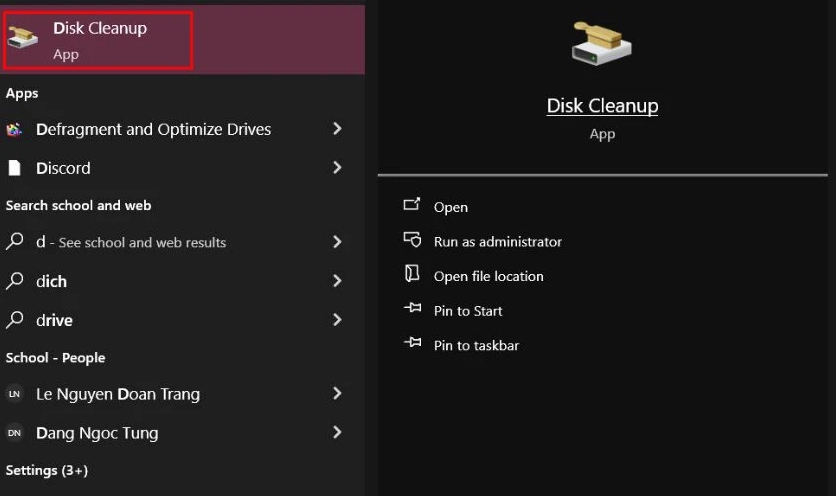Choose Pin to taskbar

[476, 346]
